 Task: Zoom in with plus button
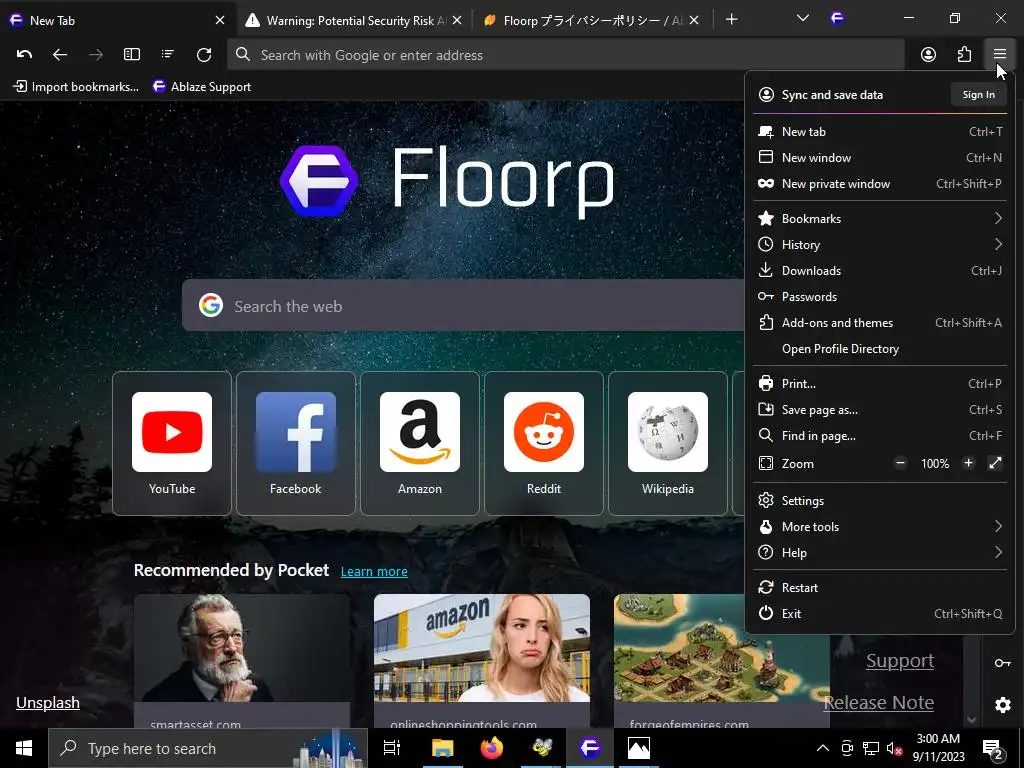[968, 463]
